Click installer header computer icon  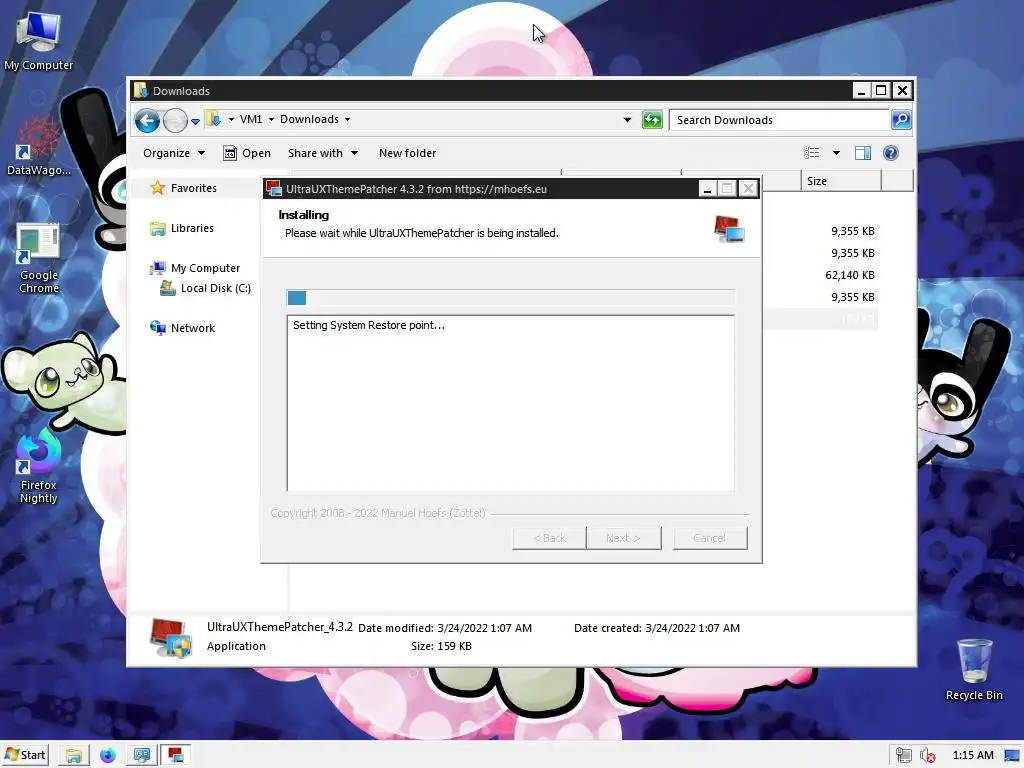(x=729, y=229)
